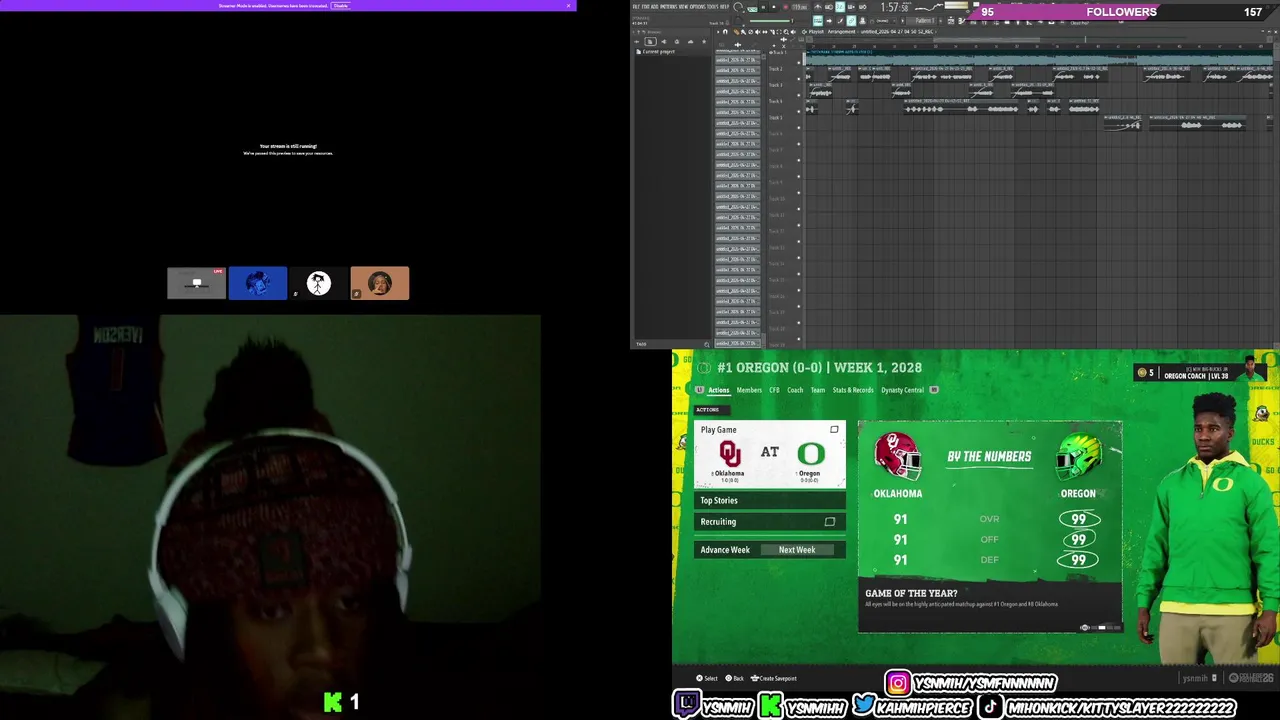Open the Pattern 1 selector dropdown
Screen dimensions: 1280x720
(x=924, y=21)
